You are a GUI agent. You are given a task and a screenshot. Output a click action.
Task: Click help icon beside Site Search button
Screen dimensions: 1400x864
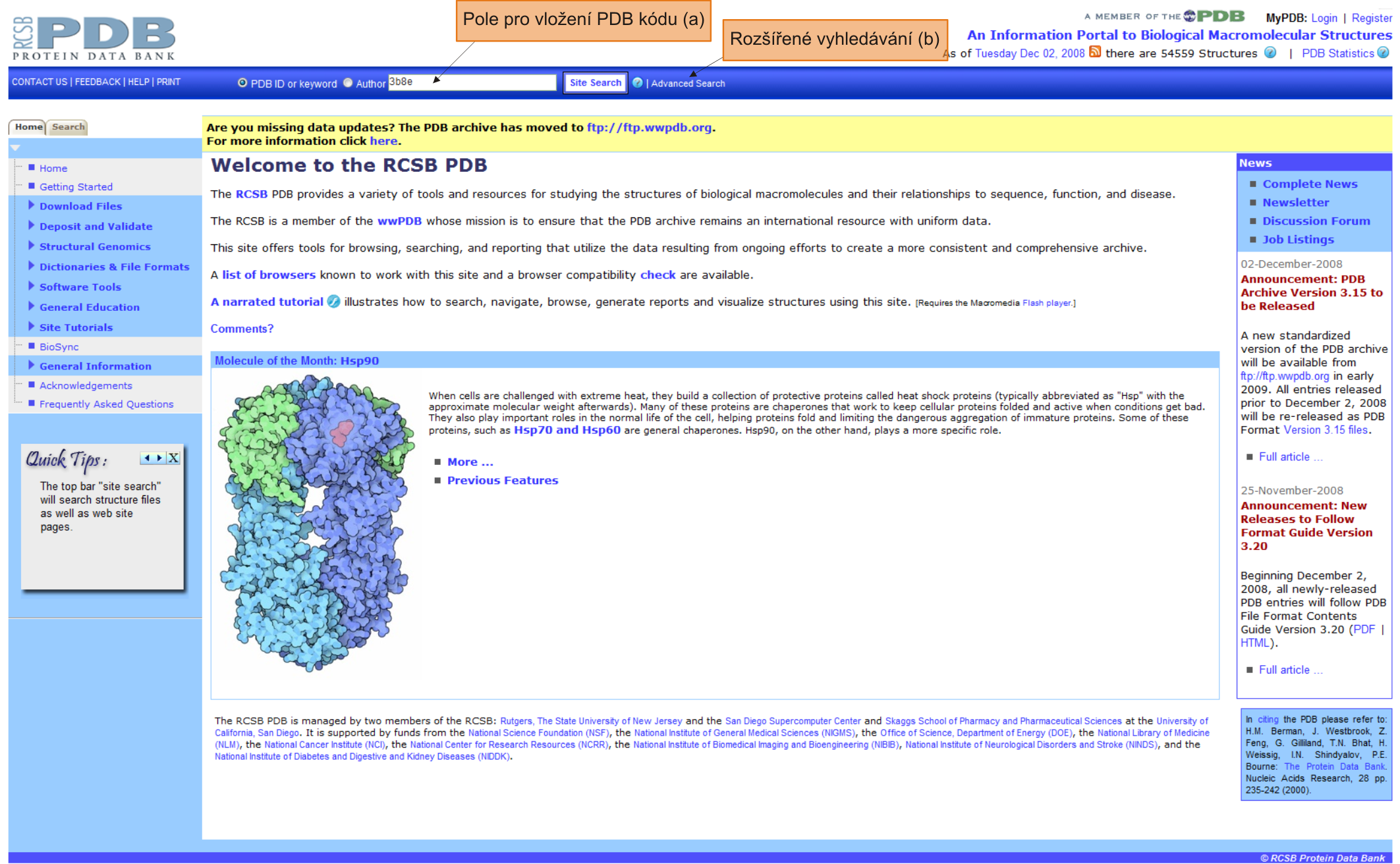pyautogui.click(x=638, y=83)
